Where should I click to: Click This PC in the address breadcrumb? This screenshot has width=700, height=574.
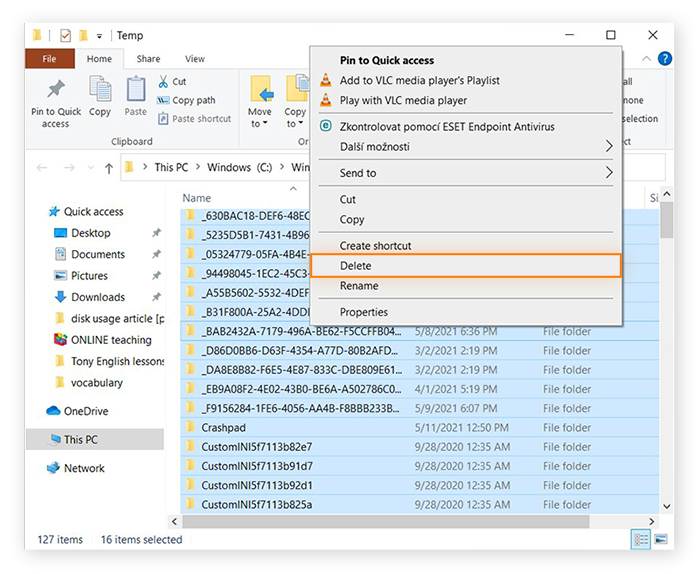pyautogui.click(x=171, y=167)
